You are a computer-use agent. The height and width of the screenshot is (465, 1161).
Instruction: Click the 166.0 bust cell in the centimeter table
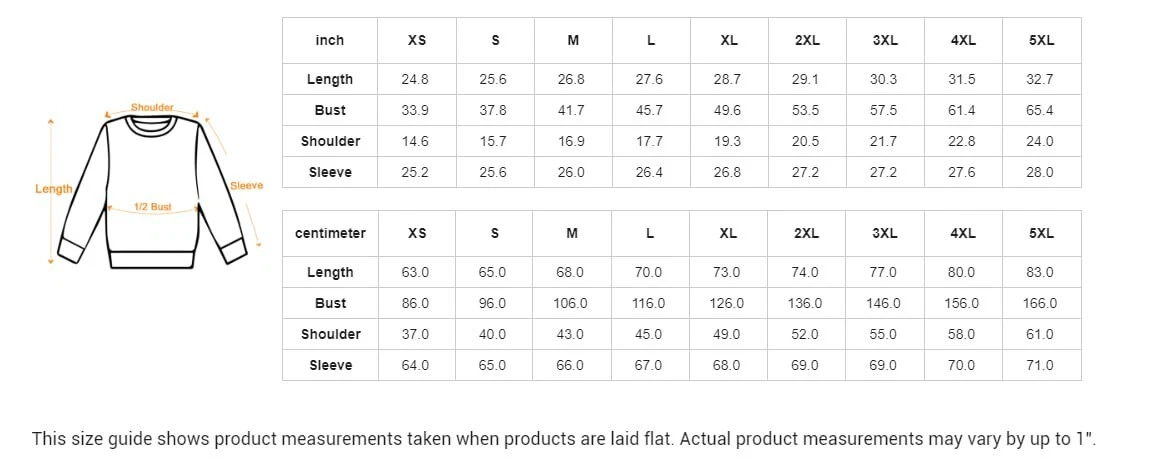pyautogui.click(x=1040, y=303)
